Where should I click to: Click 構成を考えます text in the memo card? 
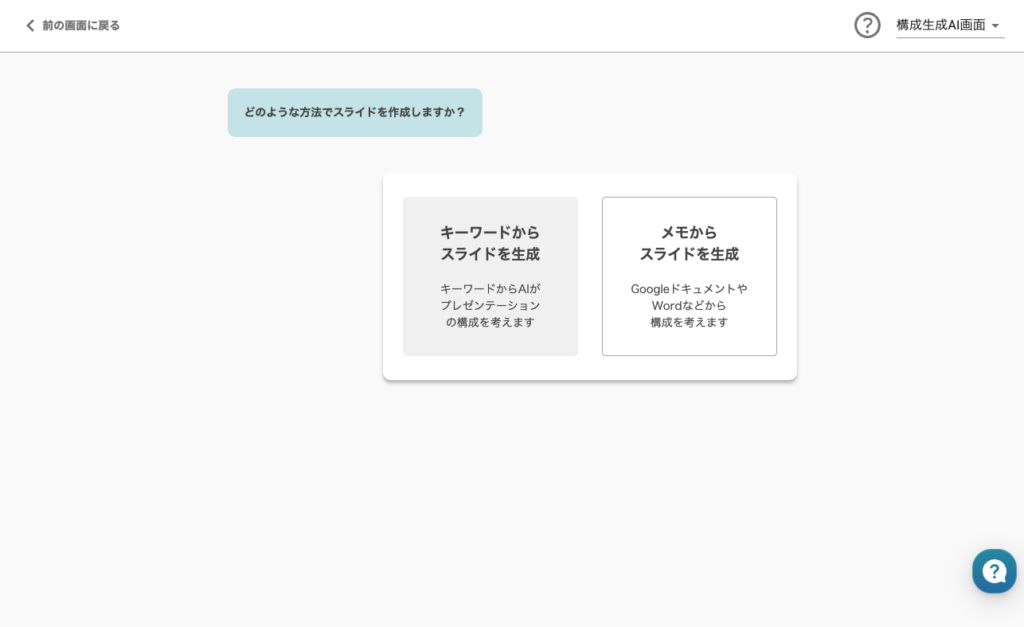pos(689,322)
